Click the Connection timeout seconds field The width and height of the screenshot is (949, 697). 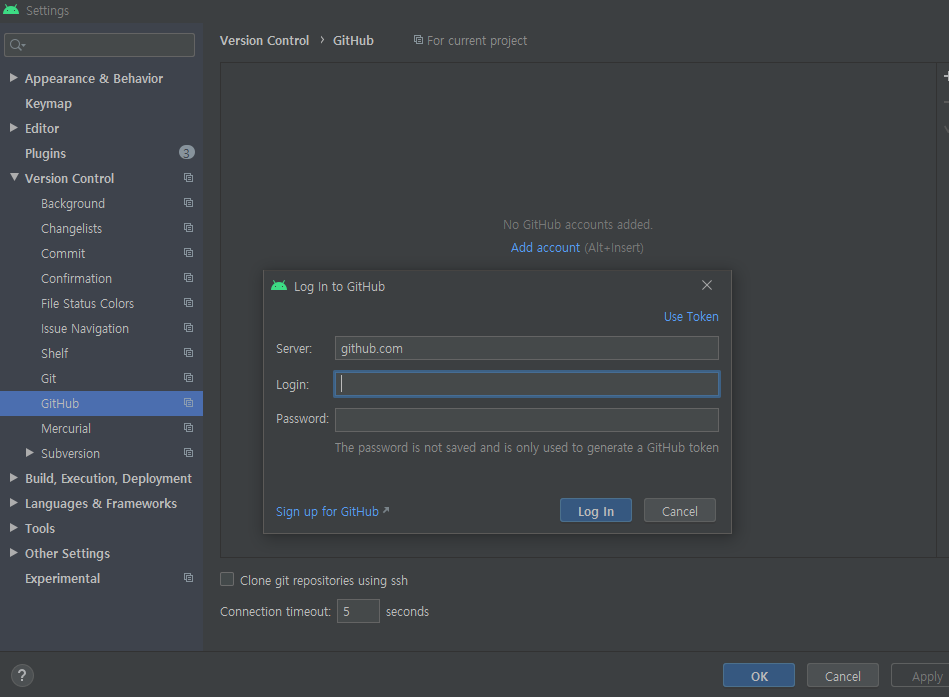358,611
